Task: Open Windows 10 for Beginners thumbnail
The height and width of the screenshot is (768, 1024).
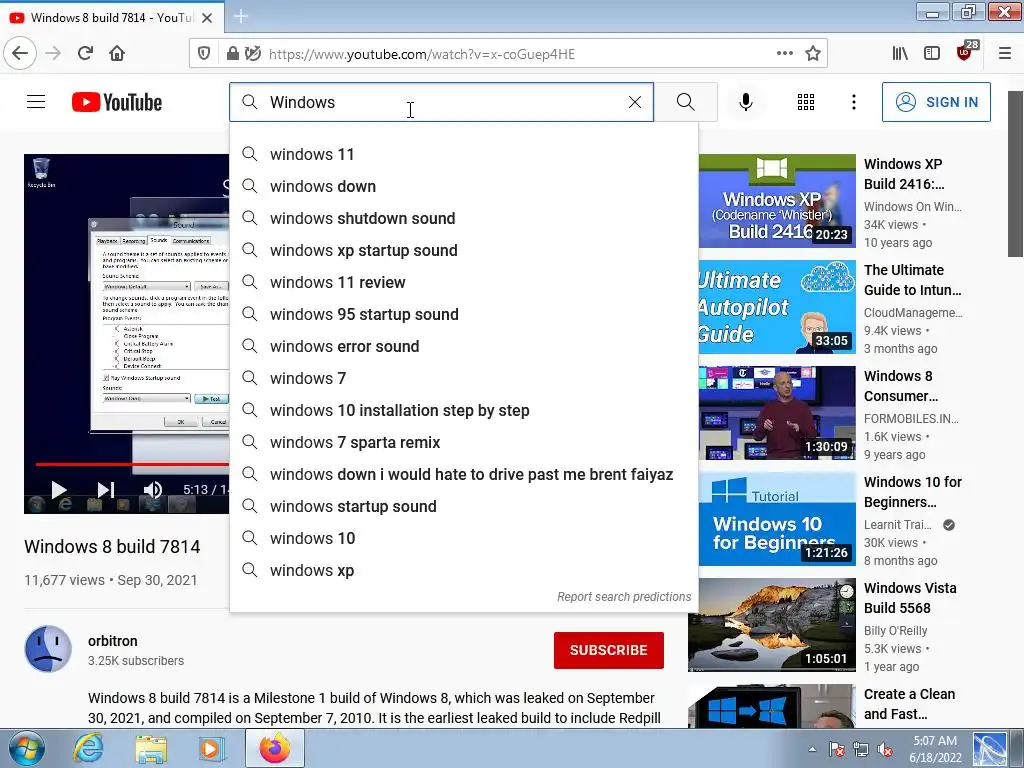Action: [x=777, y=519]
